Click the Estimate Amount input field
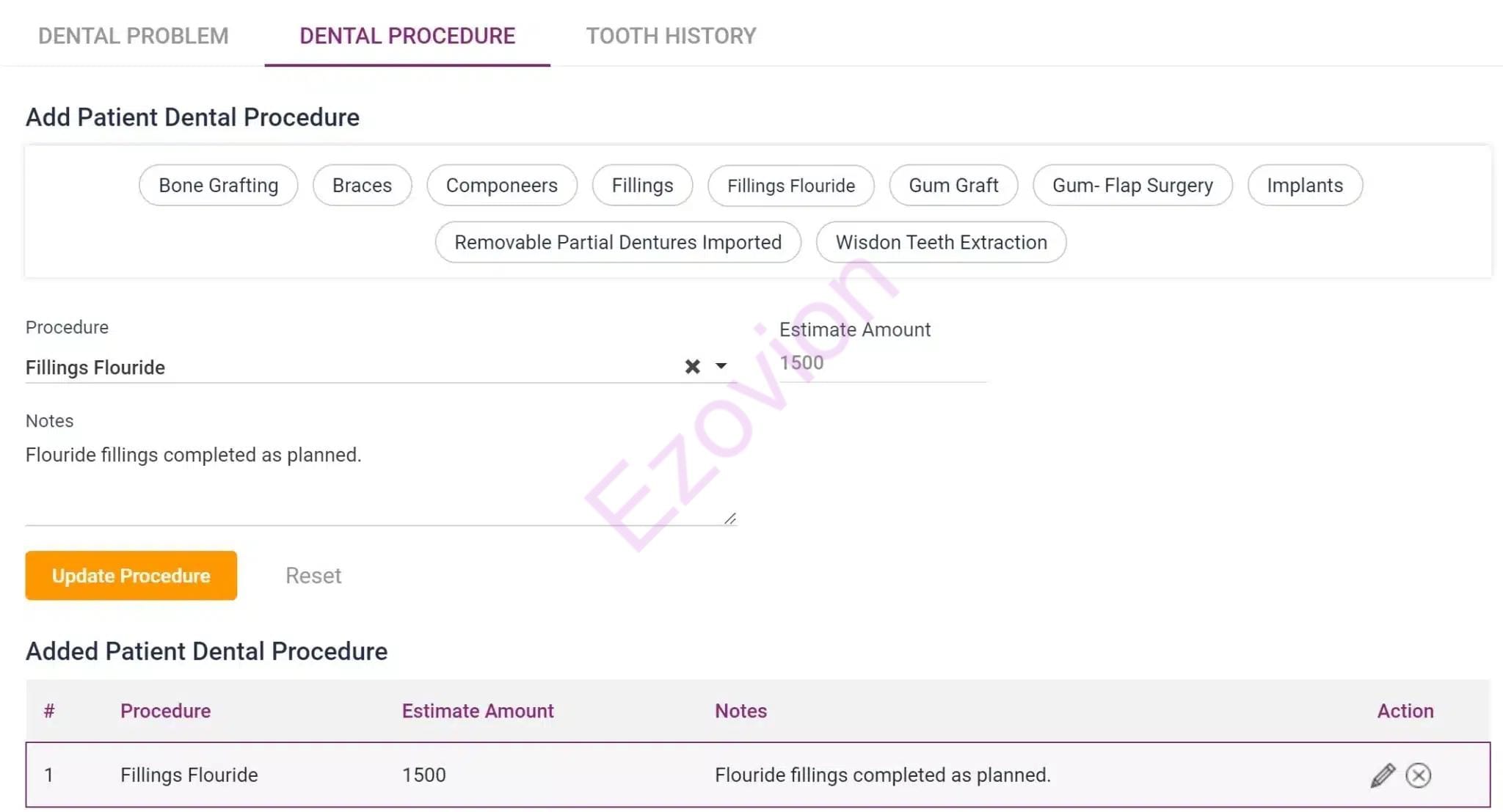The image size is (1503, 812). click(881, 363)
